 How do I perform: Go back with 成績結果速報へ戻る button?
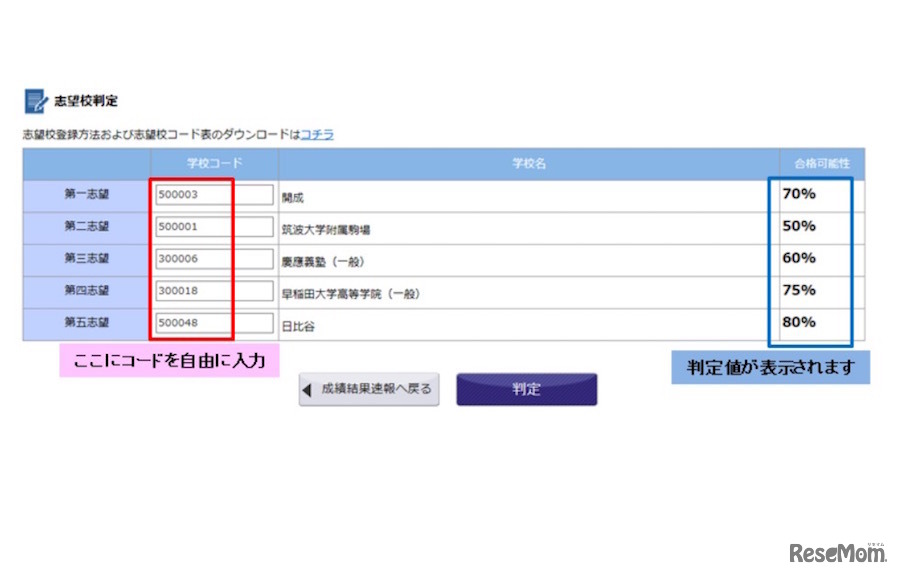click(x=369, y=390)
